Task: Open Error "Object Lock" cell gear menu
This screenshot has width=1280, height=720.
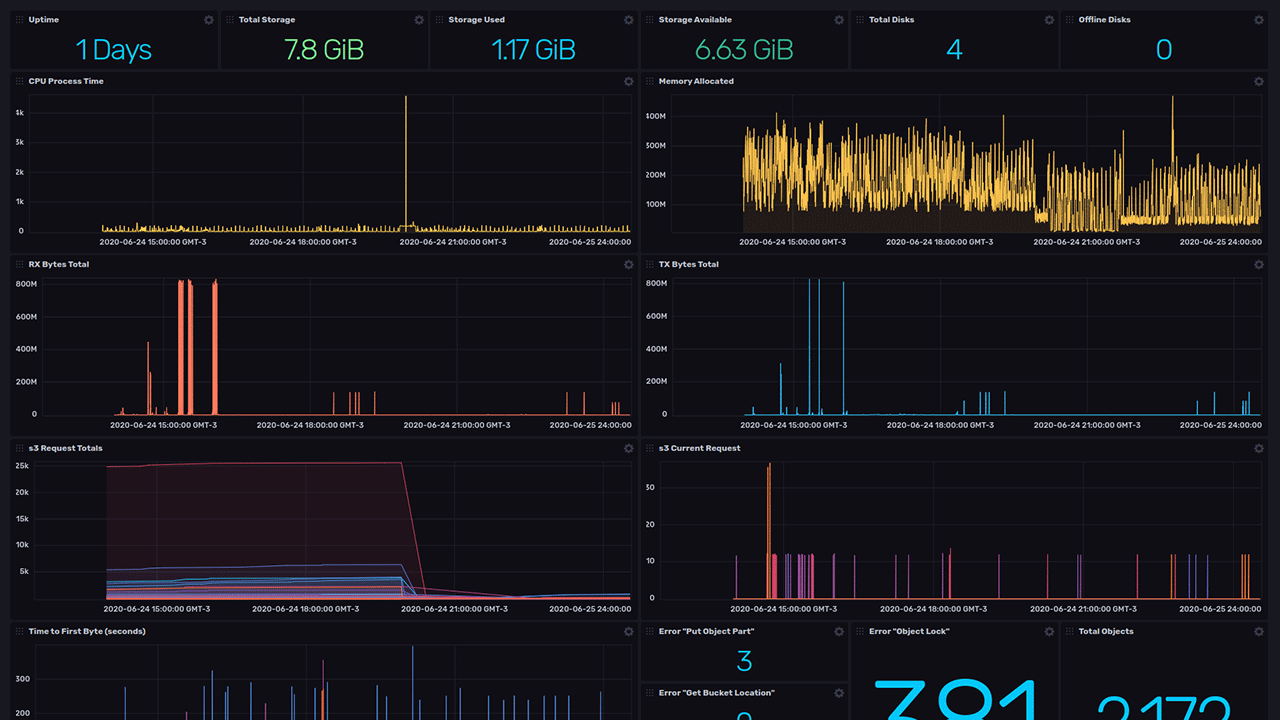Action: tap(1049, 632)
